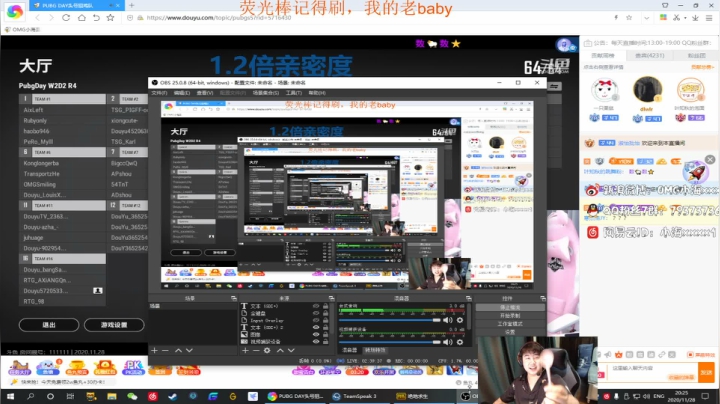Viewport: 720px width, 404px height.
Task: Open Steam from the taskbar
Action: point(173,396)
